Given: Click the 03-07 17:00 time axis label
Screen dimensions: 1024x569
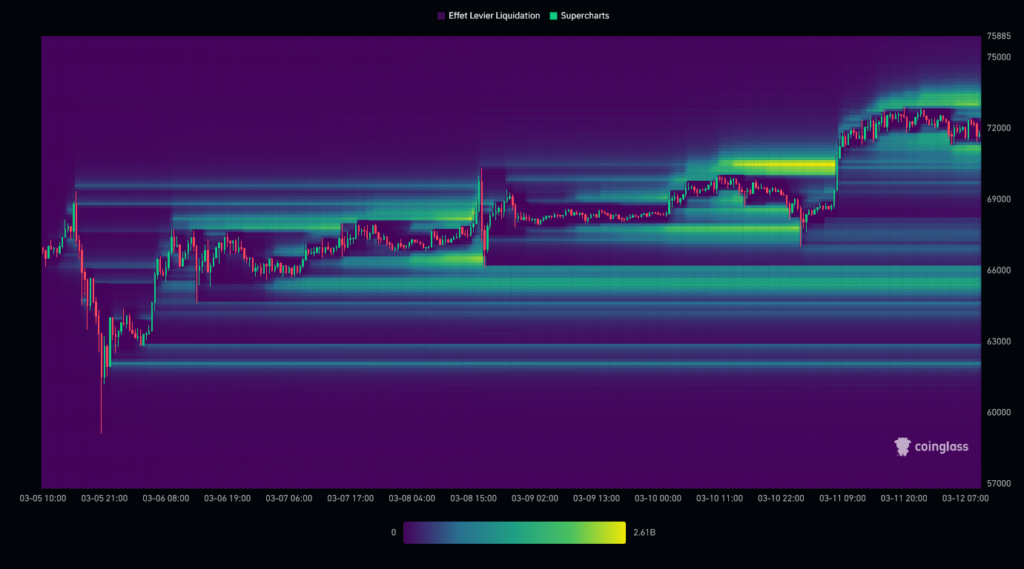Looking at the screenshot, I should point(350,498).
